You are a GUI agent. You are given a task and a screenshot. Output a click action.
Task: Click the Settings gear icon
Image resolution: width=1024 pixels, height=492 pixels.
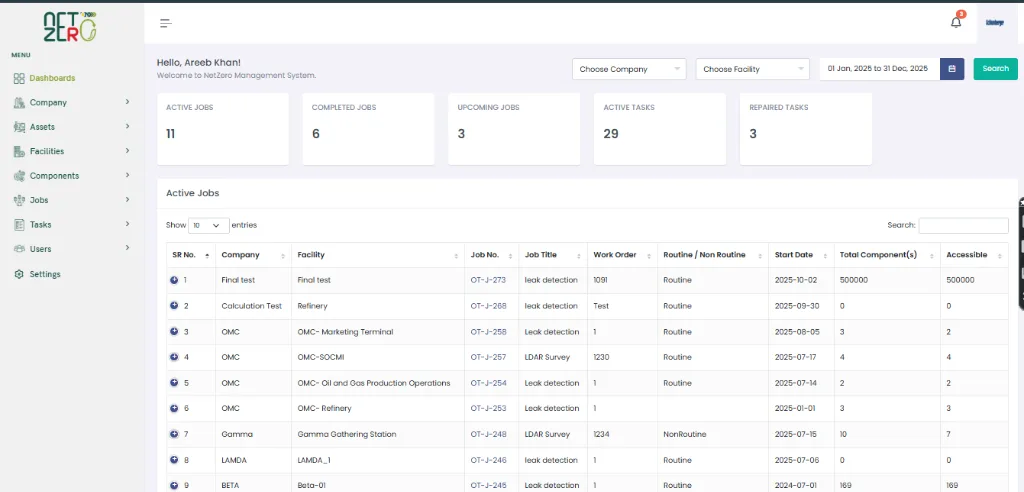coord(19,274)
